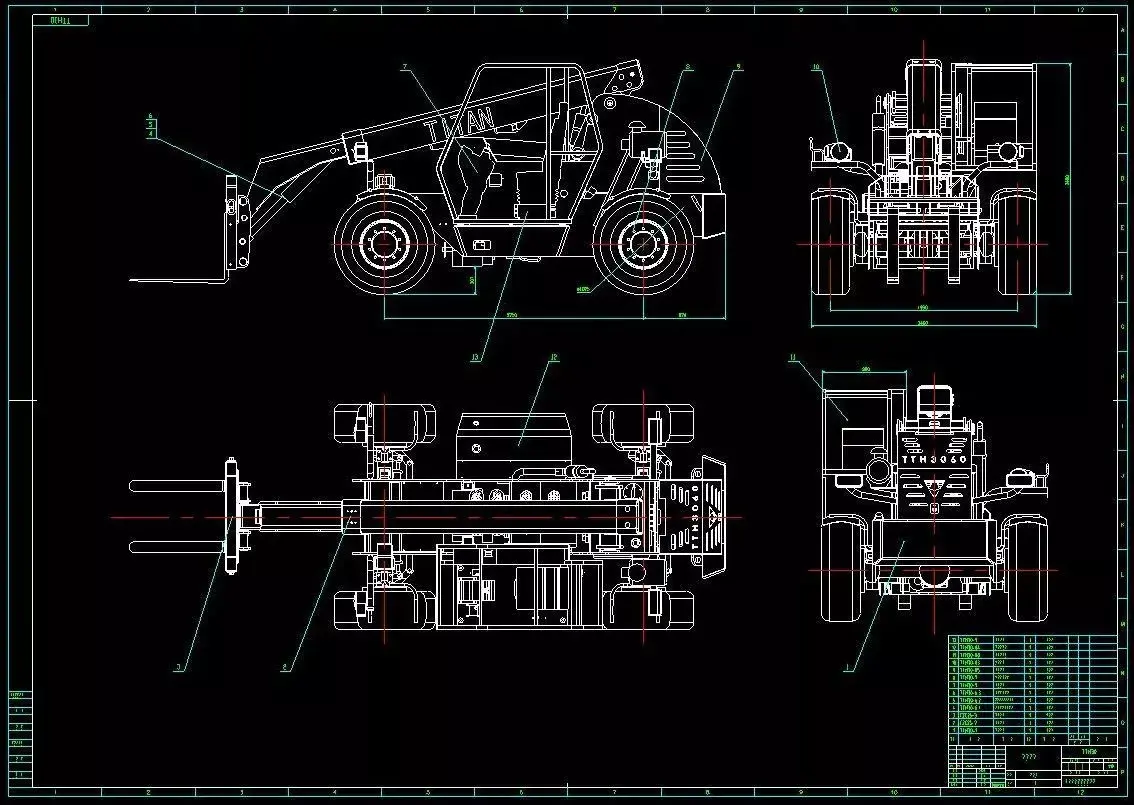
Task: Select part callout number 8
Action: coord(687,67)
